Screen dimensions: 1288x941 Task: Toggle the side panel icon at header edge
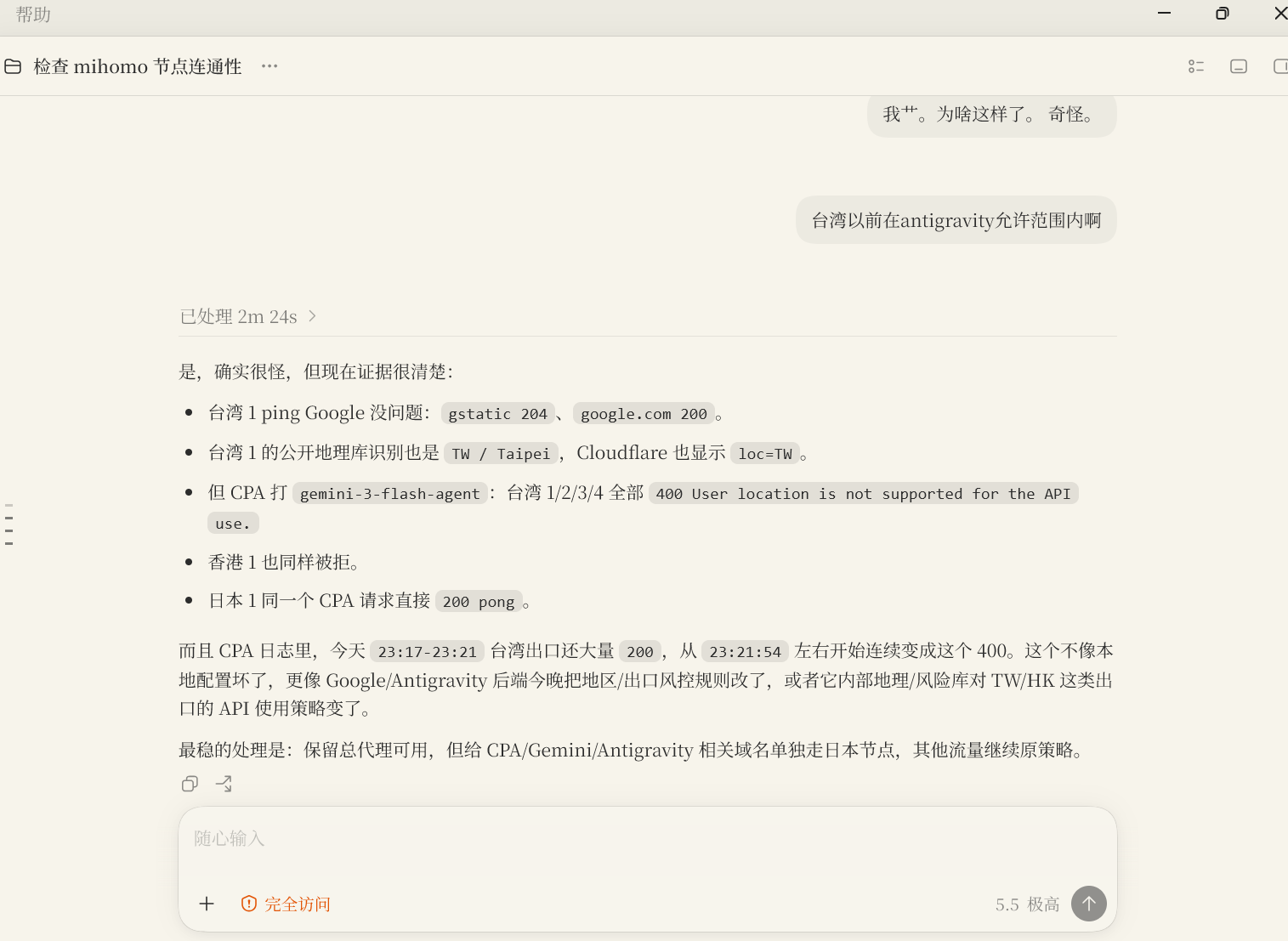(x=1280, y=66)
